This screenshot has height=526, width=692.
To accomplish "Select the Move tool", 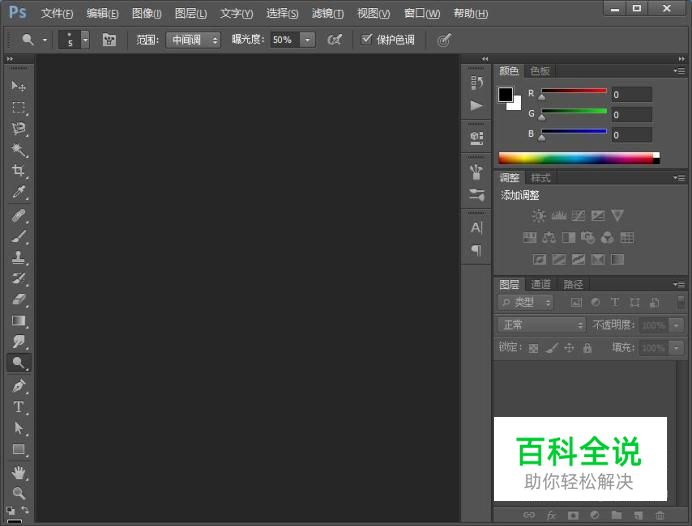I will [x=19, y=87].
